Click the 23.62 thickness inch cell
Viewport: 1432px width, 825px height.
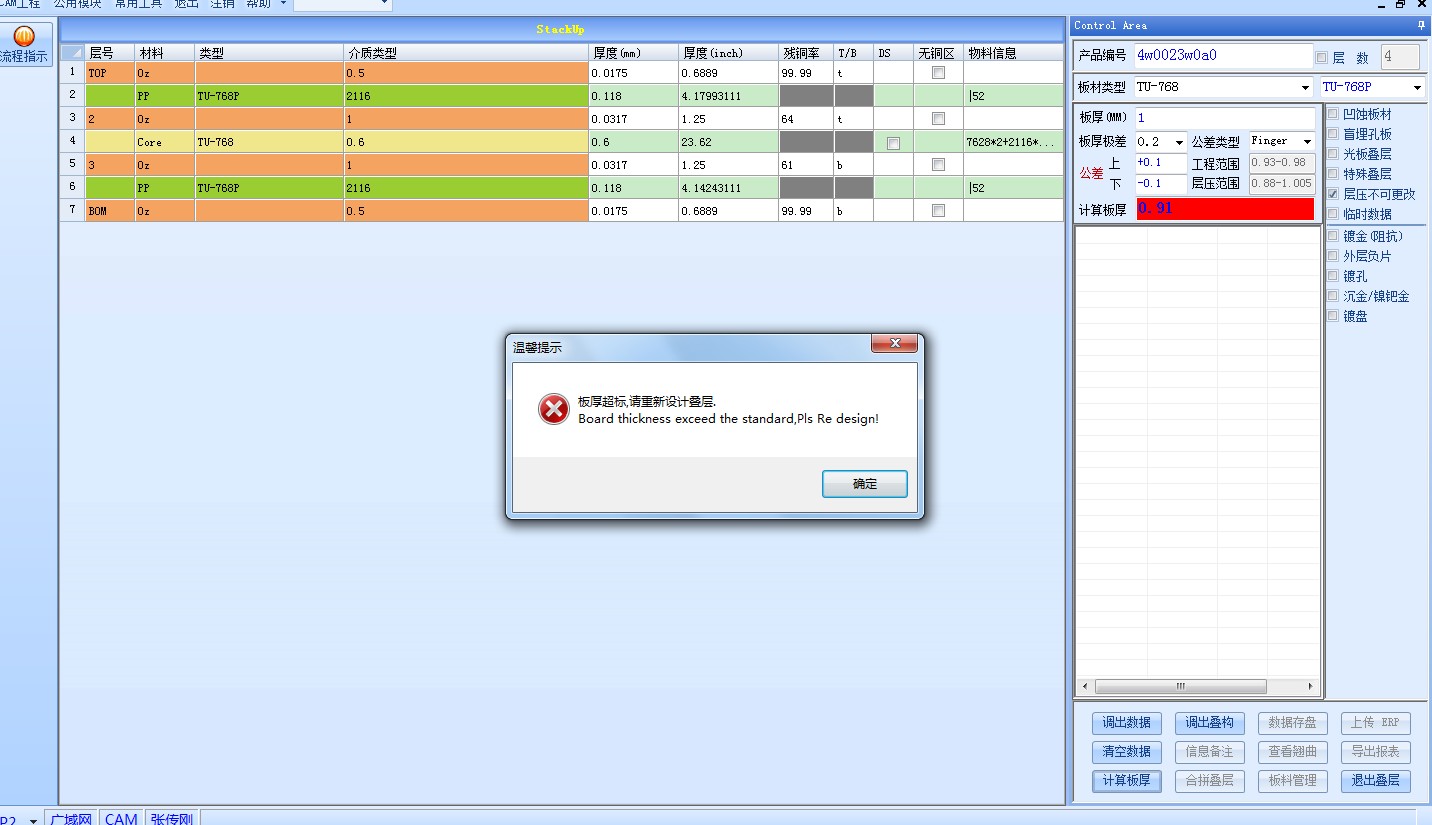pos(728,142)
